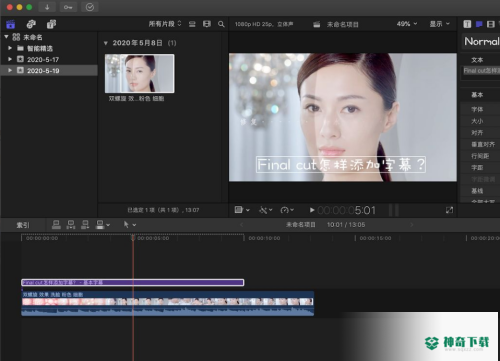Open the 所有片段 clip filter dropdown

(165, 24)
